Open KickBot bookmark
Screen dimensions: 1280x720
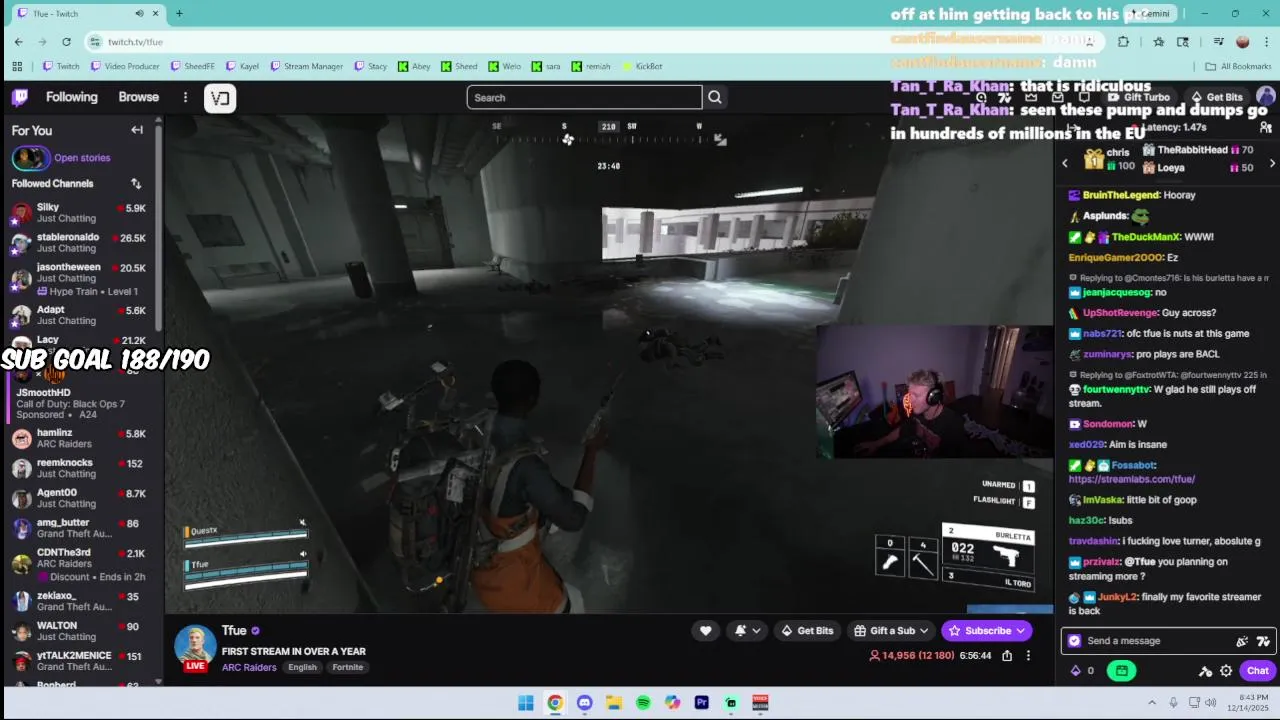click(642, 66)
